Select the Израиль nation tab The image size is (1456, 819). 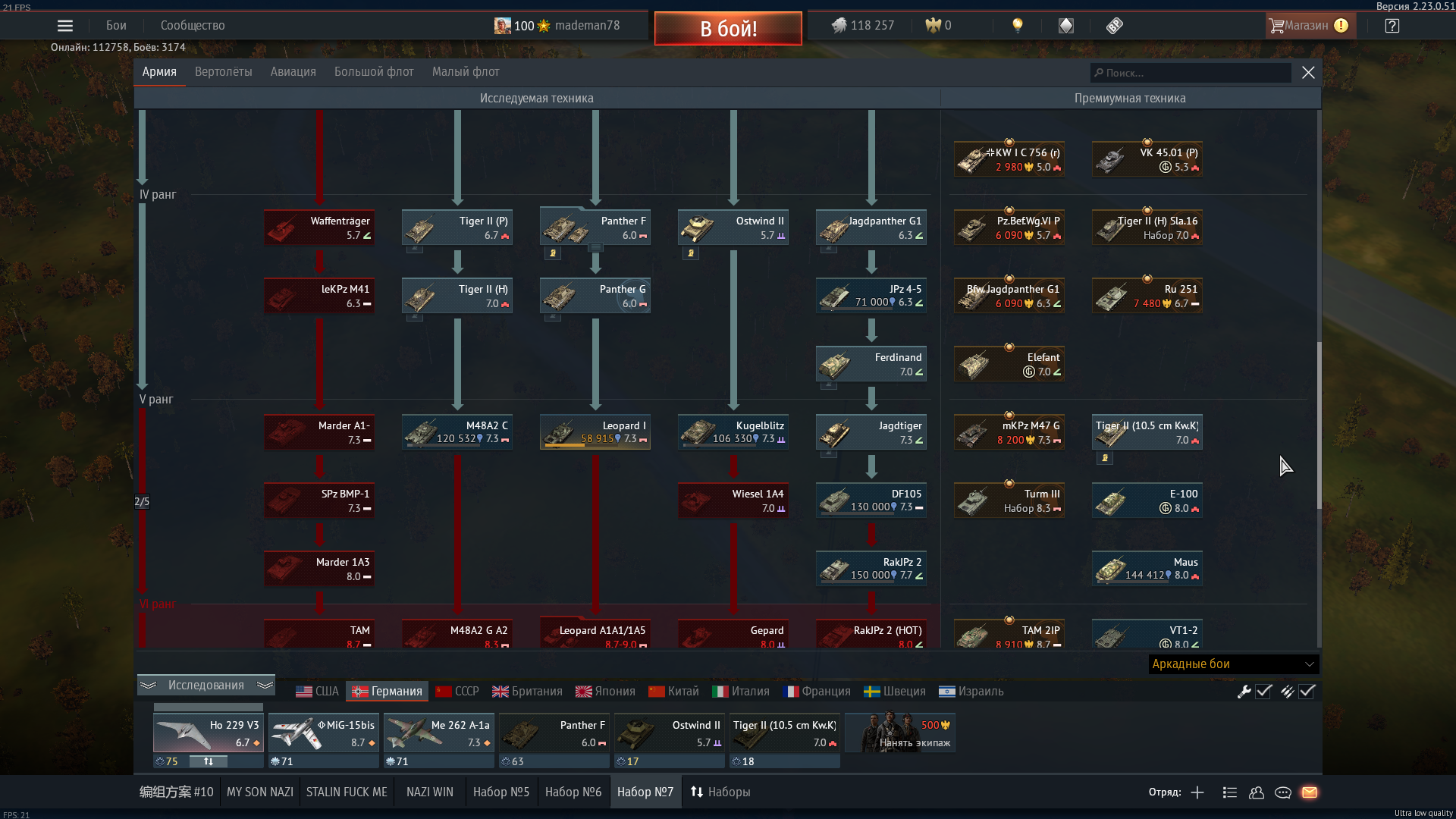[x=971, y=692]
